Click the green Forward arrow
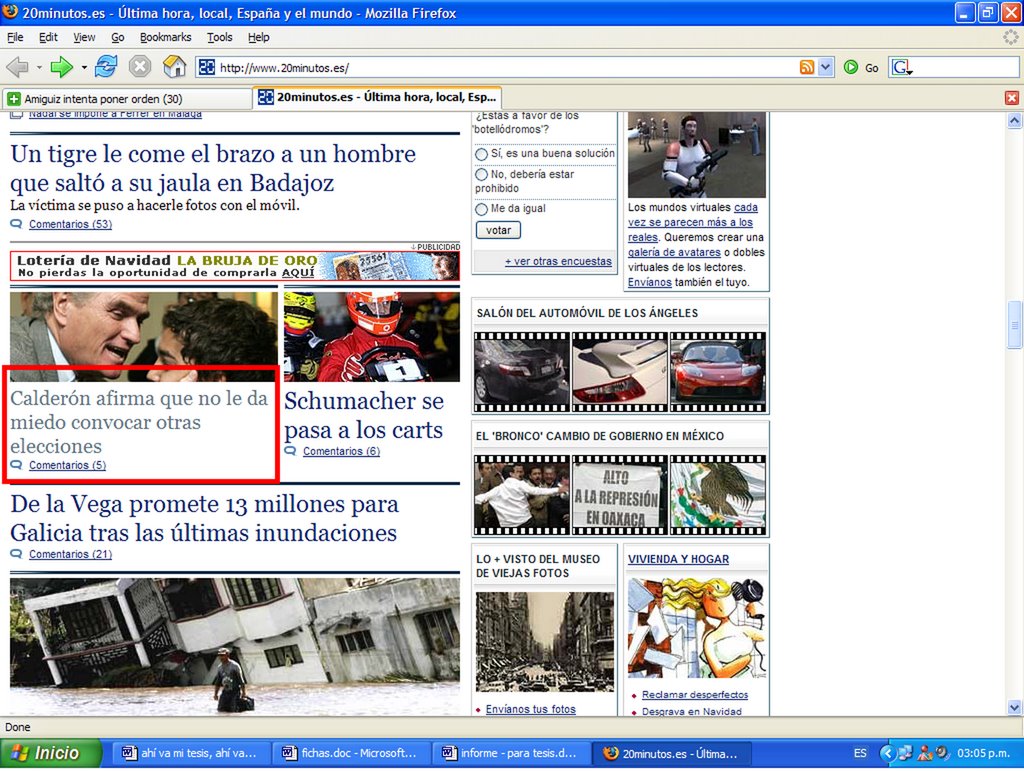The width and height of the screenshot is (1024, 771). click(61, 67)
